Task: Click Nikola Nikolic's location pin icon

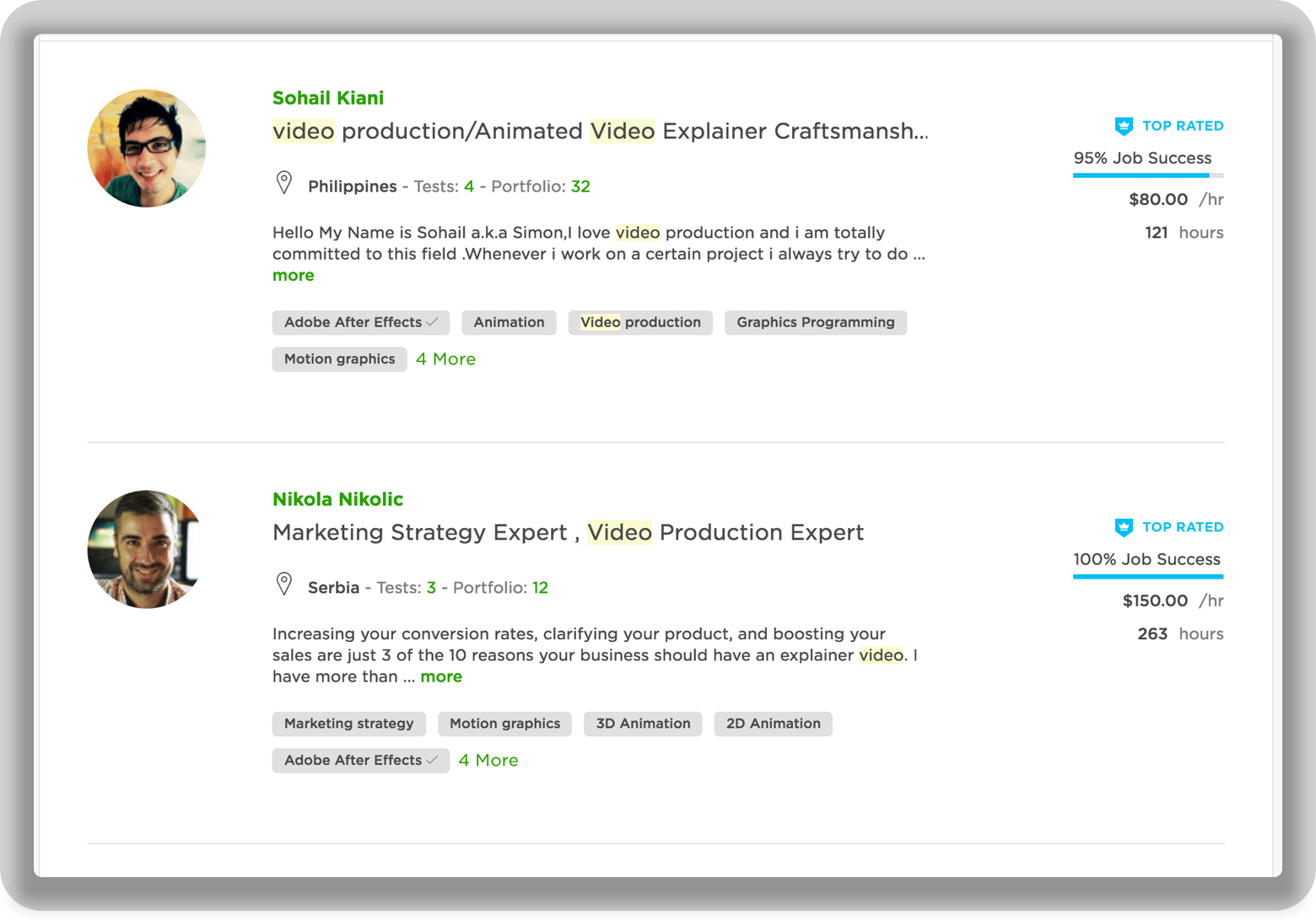Action: click(284, 584)
